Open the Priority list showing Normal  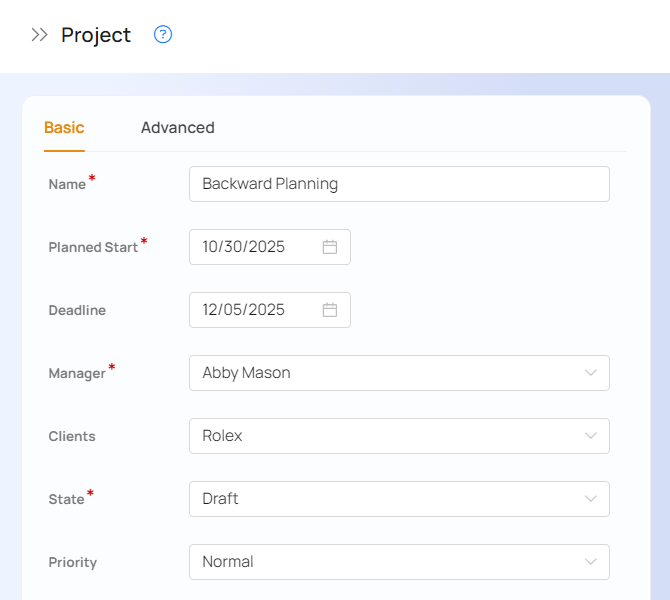click(380, 562)
